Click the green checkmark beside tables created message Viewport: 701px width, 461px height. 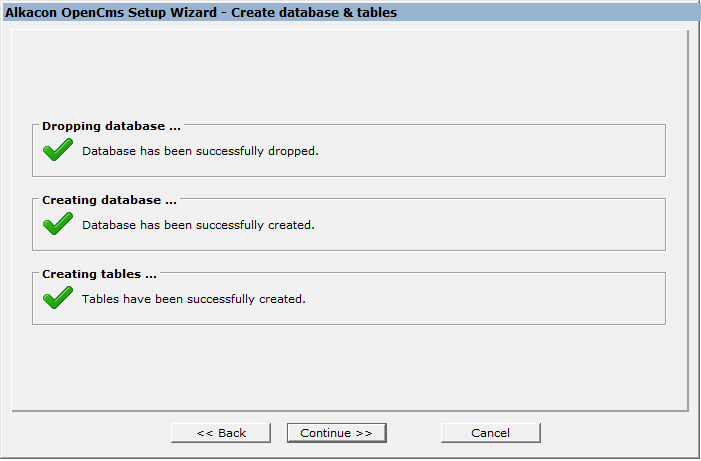coord(58,298)
